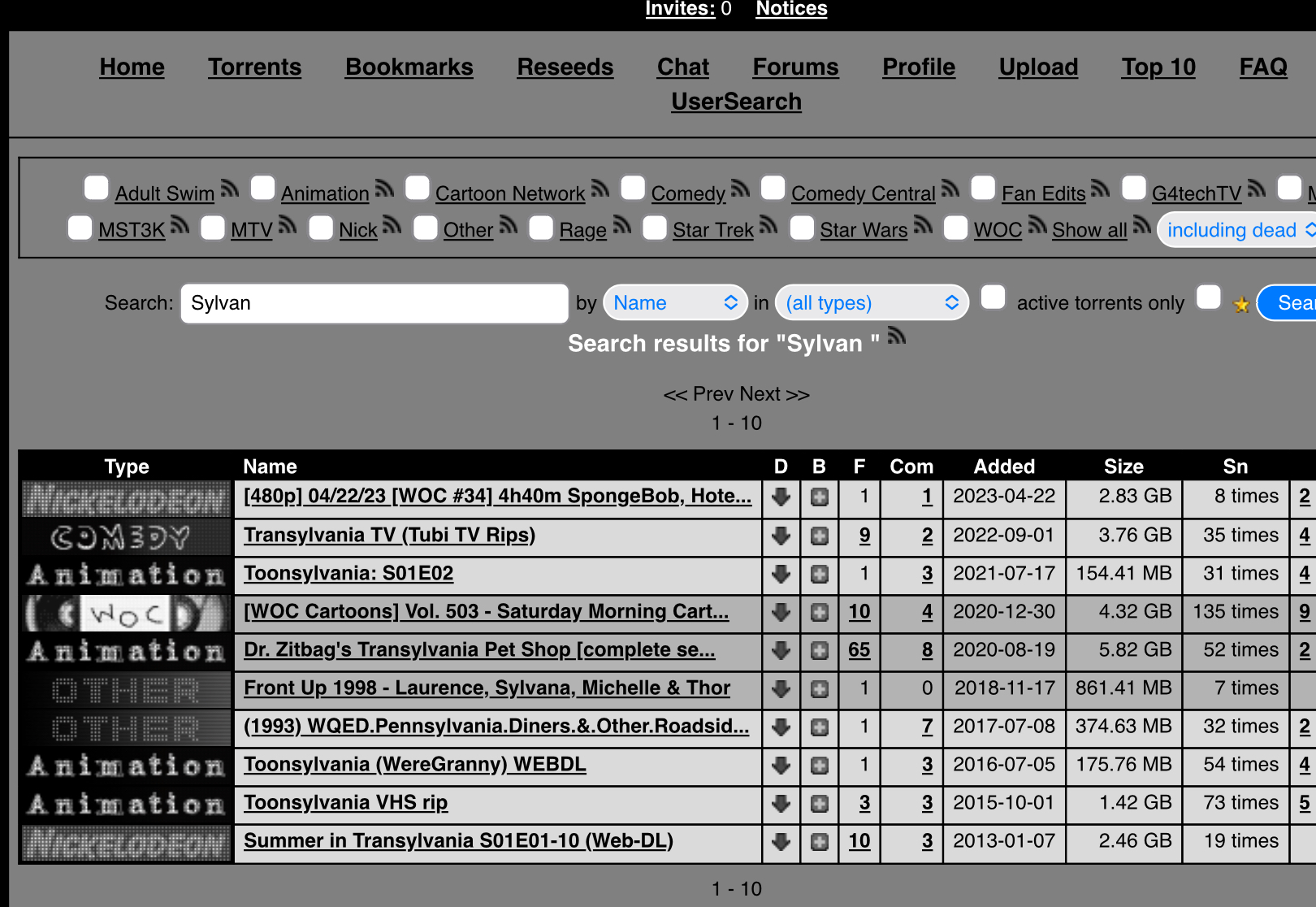This screenshot has height=907, width=1316.
Task: Tick the Comedy Central category checkbox
Action: click(x=773, y=189)
